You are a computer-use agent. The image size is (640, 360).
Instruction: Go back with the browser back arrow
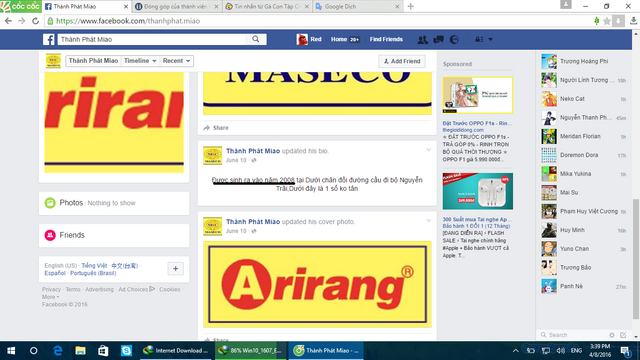9,21
